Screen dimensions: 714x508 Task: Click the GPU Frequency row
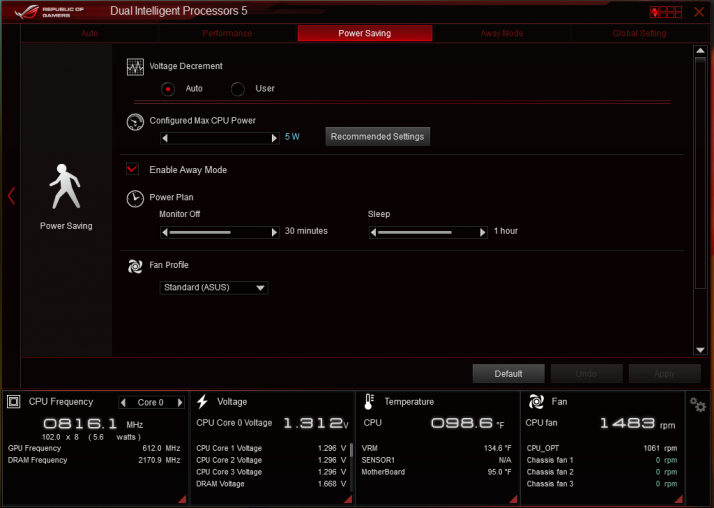(x=94, y=448)
